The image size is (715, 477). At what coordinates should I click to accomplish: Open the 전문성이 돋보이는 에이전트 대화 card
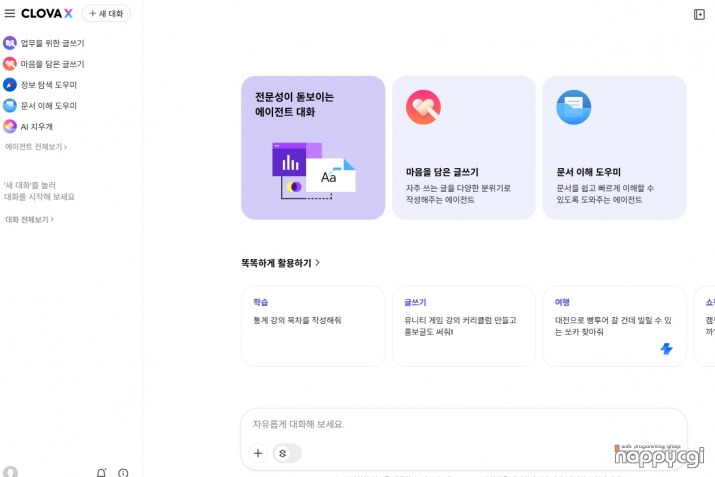(x=313, y=148)
